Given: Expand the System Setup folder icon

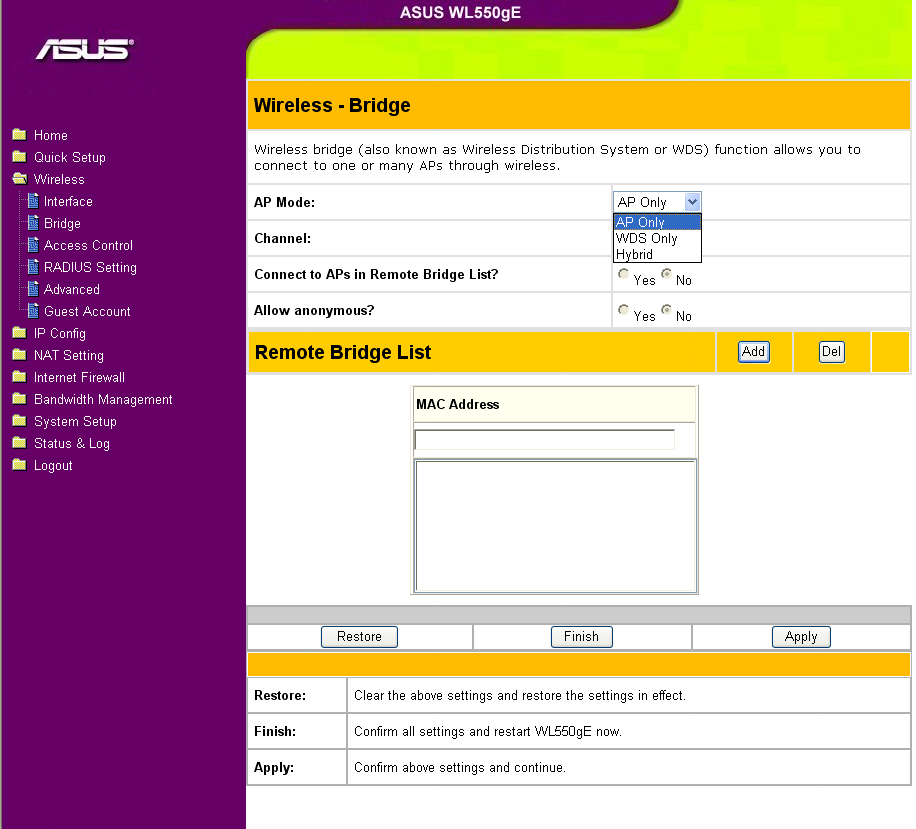Looking at the screenshot, I should pyautogui.click(x=19, y=421).
